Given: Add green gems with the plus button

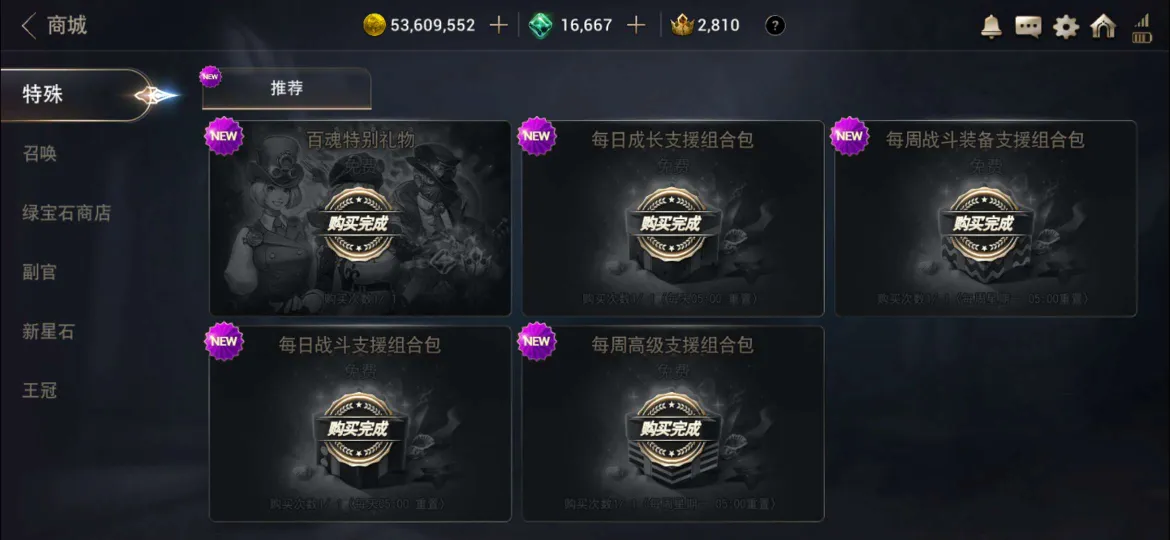Looking at the screenshot, I should coord(636,25).
